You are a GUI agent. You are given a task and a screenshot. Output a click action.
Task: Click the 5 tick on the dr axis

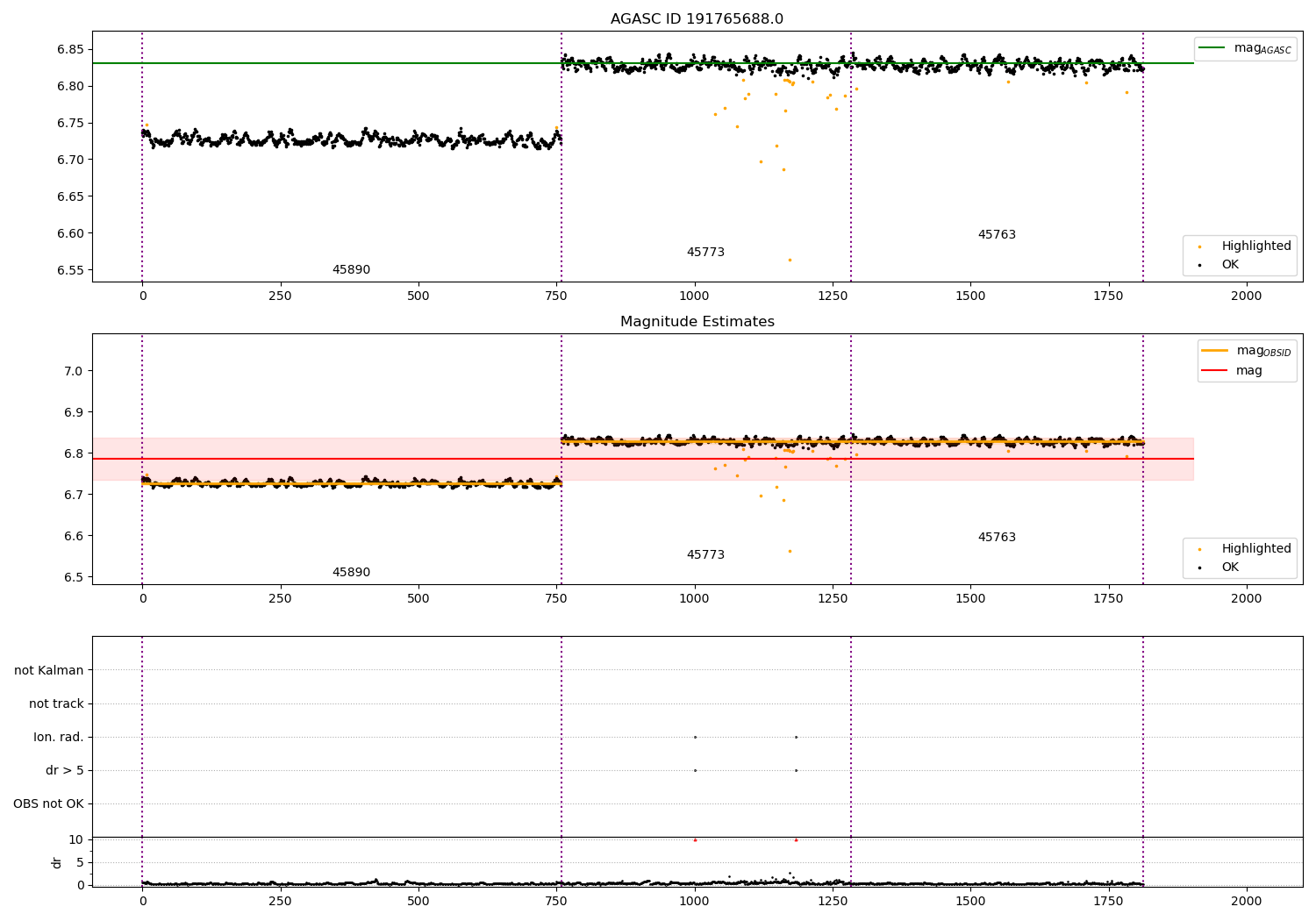coord(81,862)
